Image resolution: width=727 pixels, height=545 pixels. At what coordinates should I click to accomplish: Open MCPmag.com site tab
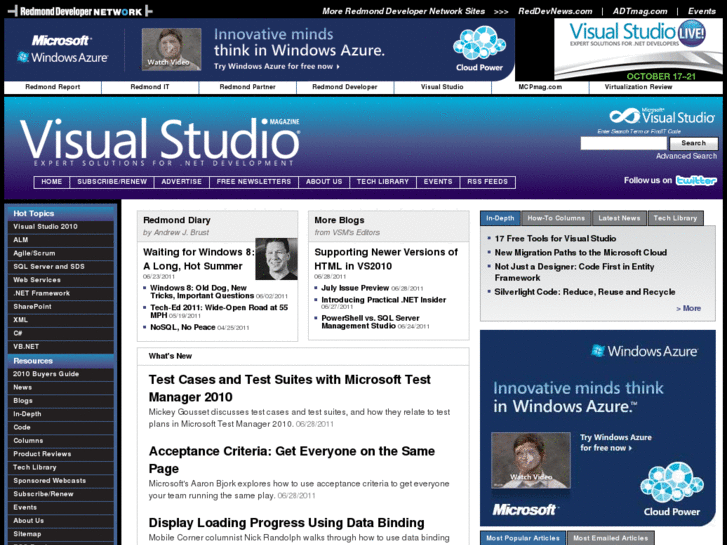[x=540, y=87]
